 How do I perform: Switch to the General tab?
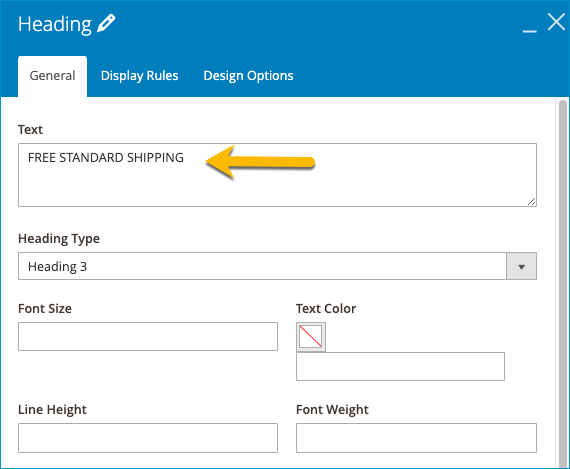click(52, 76)
